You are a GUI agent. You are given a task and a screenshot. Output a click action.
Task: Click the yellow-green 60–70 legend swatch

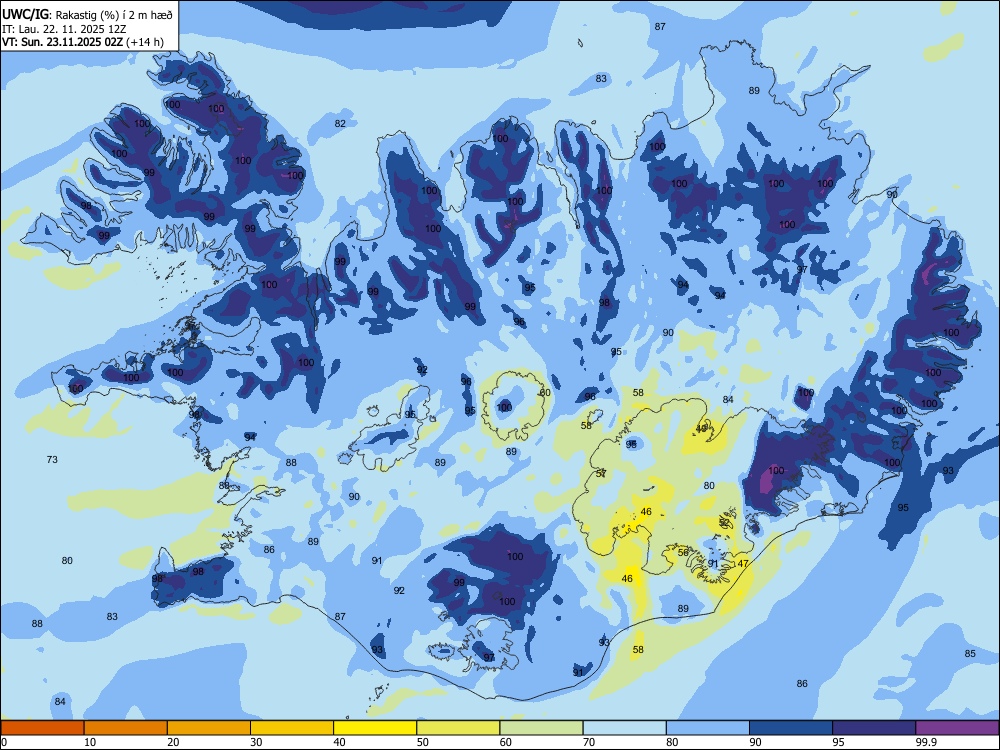tap(541, 728)
